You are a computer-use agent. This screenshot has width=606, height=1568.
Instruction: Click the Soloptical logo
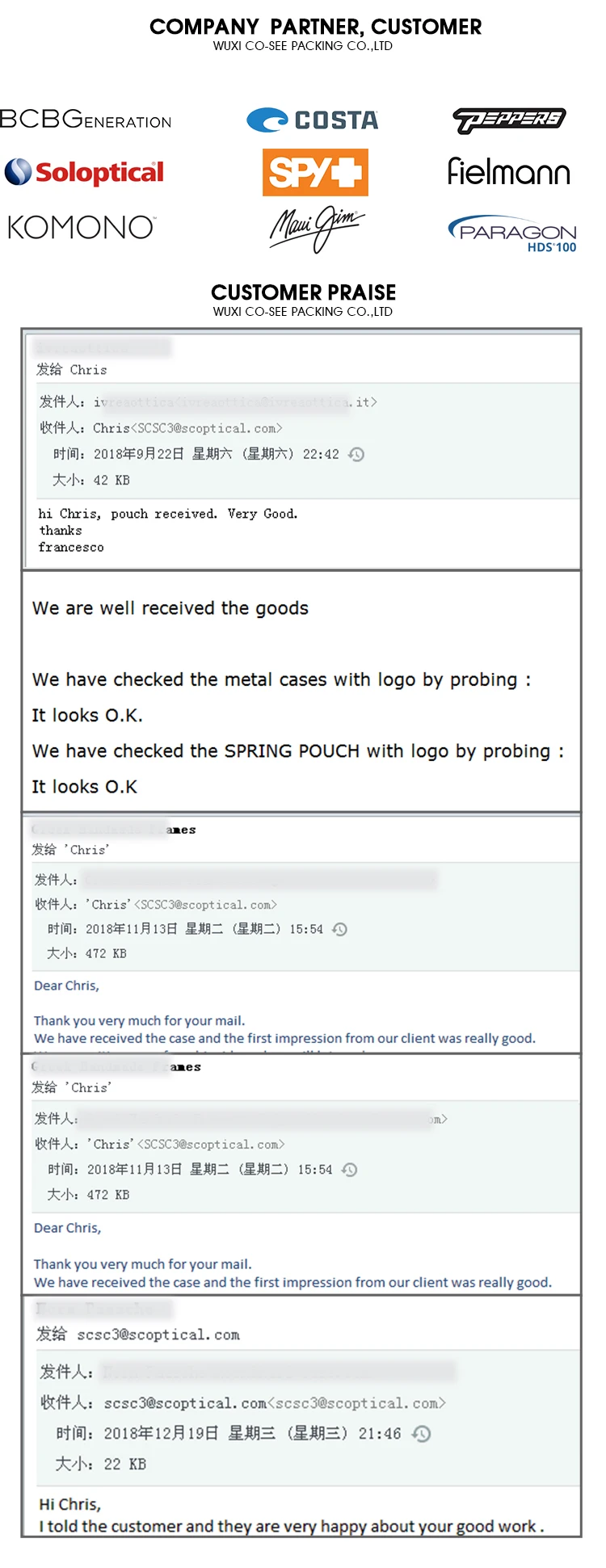pyautogui.click(x=84, y=172)
